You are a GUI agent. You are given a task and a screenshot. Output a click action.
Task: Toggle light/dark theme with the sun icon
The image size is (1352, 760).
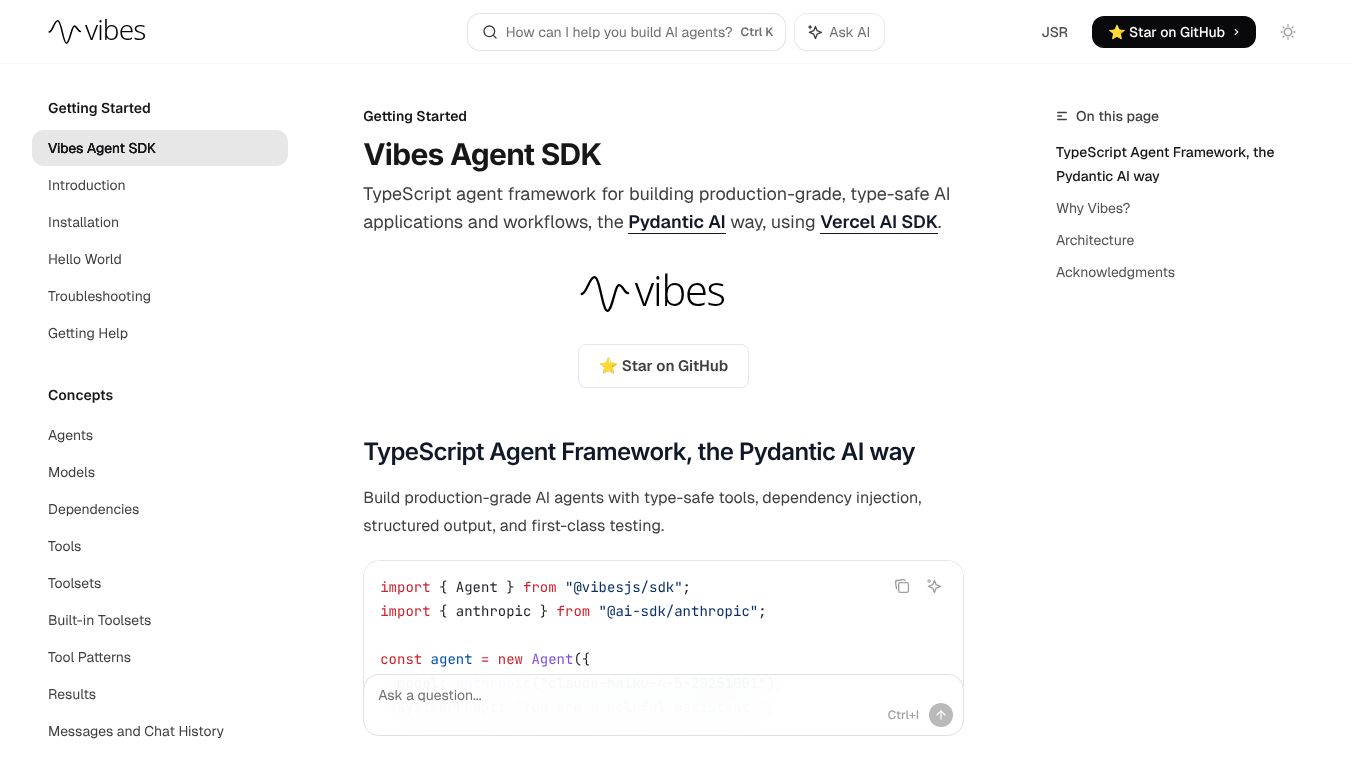click(1288, 32)
